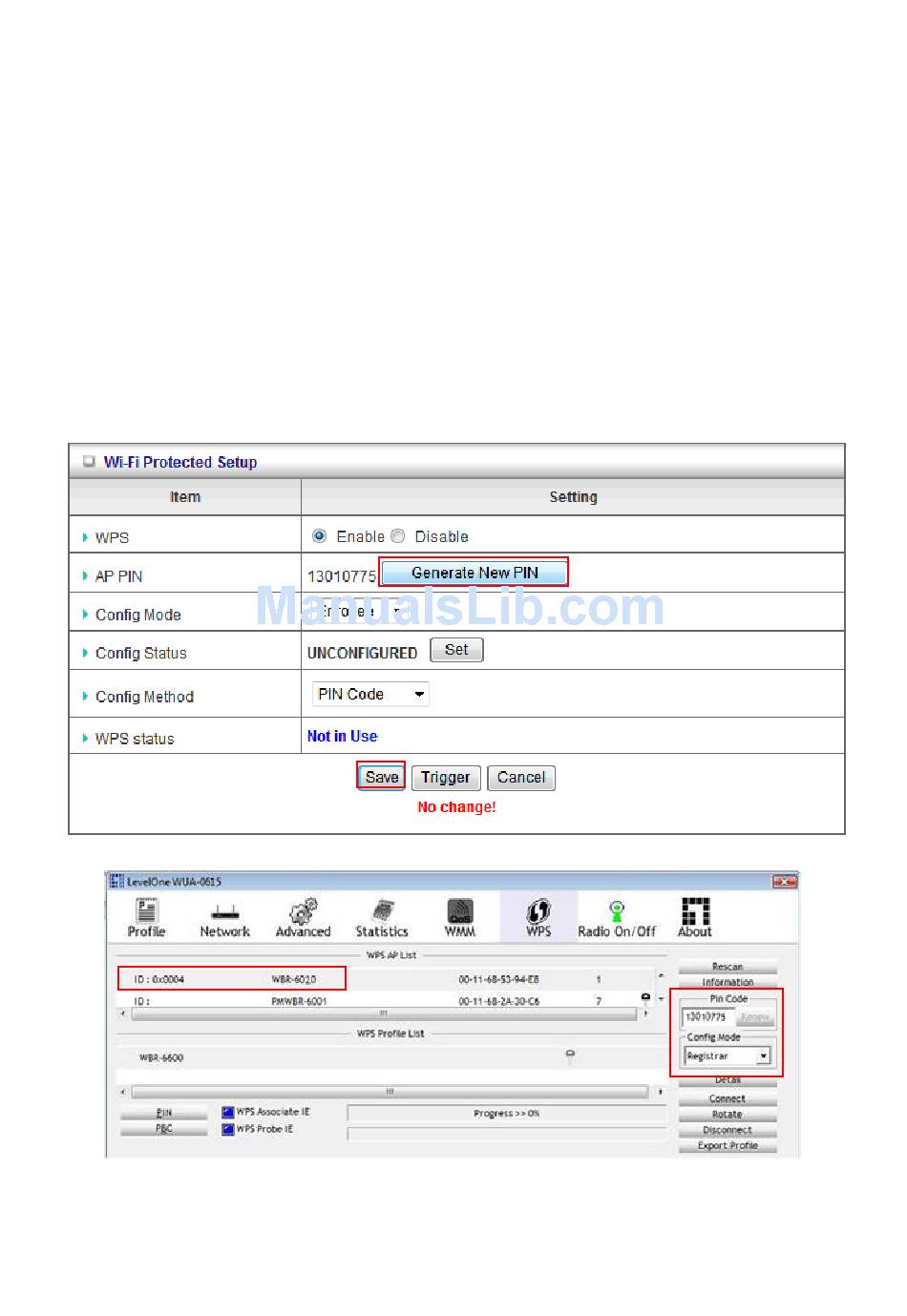
Task: Open the Profile tab icon
Action: (x=146, y=910)
